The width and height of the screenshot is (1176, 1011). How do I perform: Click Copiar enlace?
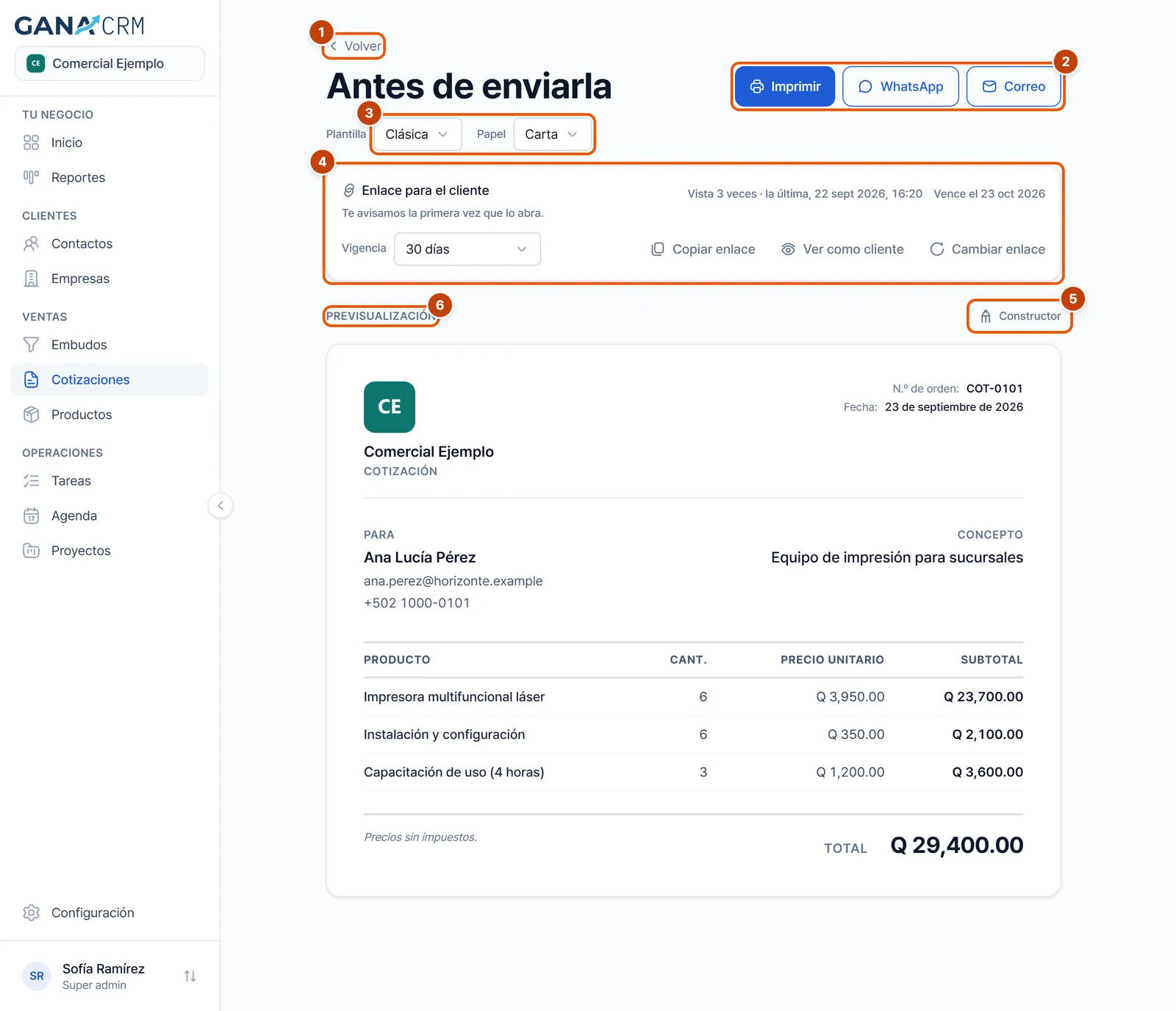(703, 249)
